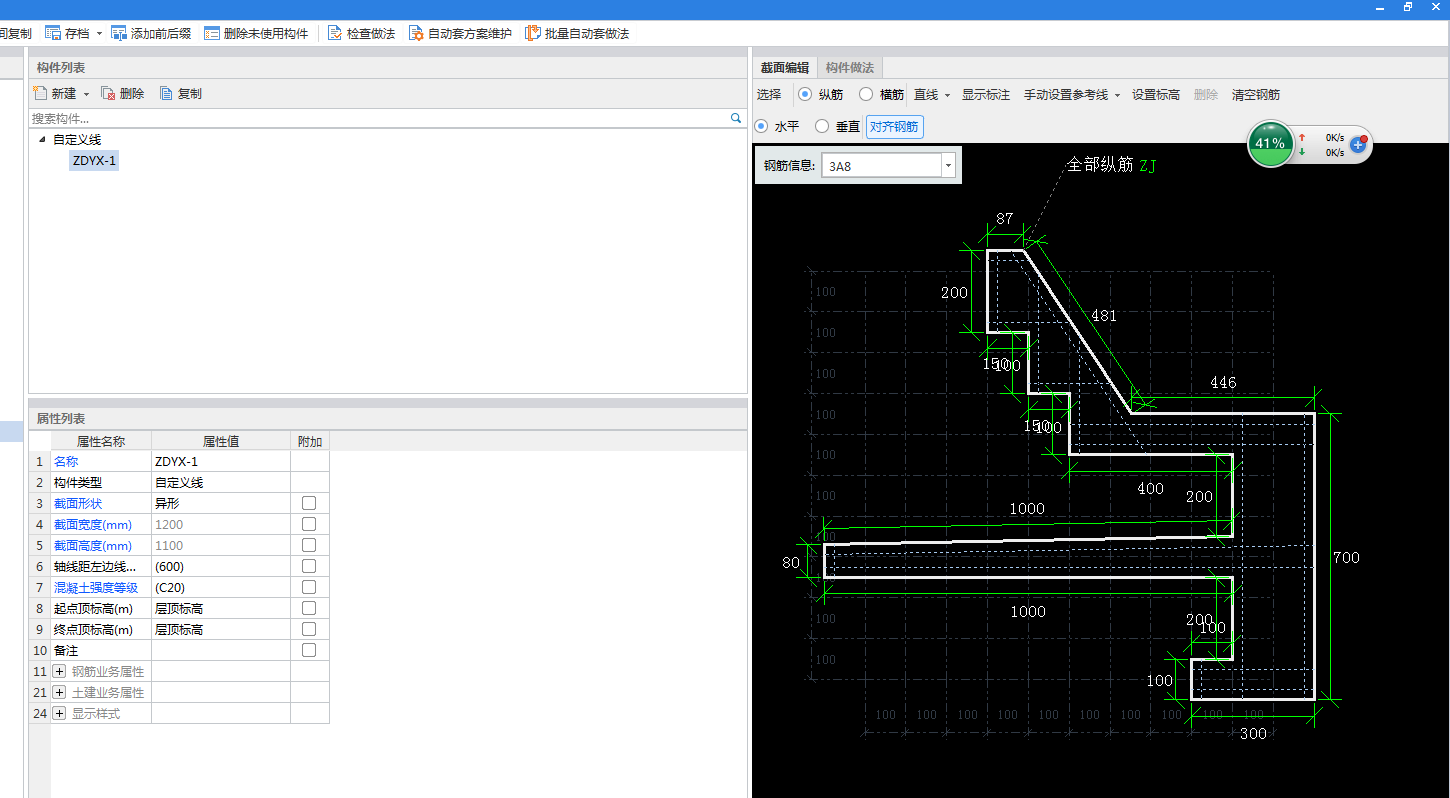Click the 名称 value cell ZDYX-1
This screenshot has width=1450, height=798.
coord(220,462)
